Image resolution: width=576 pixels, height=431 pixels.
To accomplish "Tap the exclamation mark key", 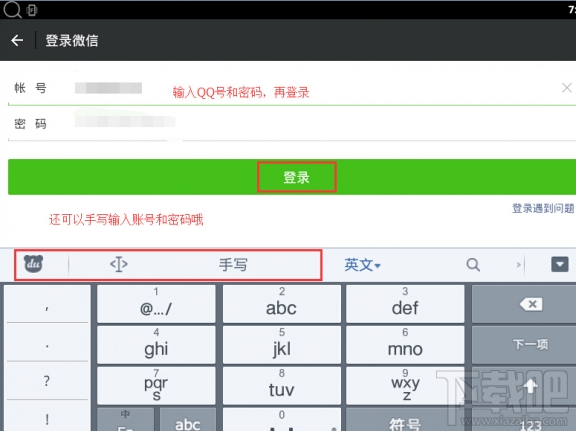I will (x=47, y=416).
